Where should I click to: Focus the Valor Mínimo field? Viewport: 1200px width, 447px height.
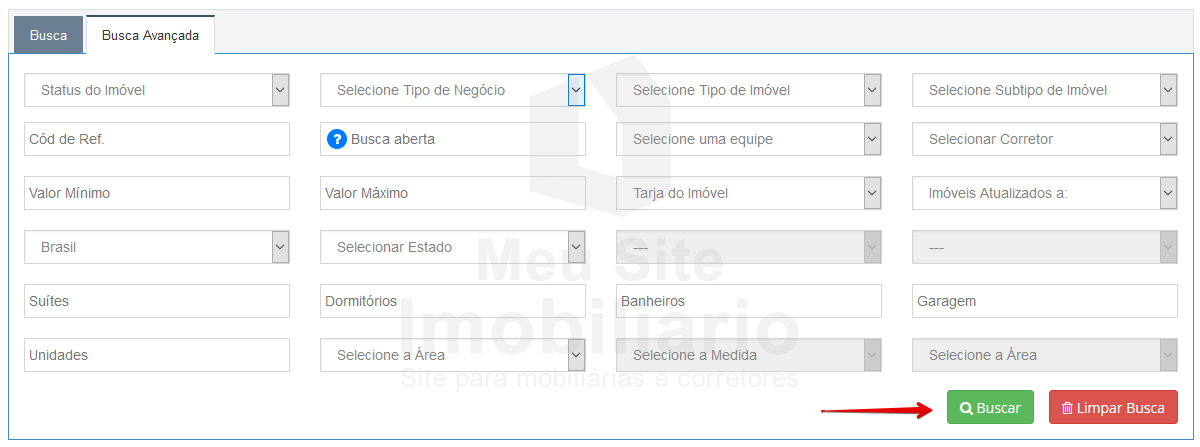click(x=156, y=193)
